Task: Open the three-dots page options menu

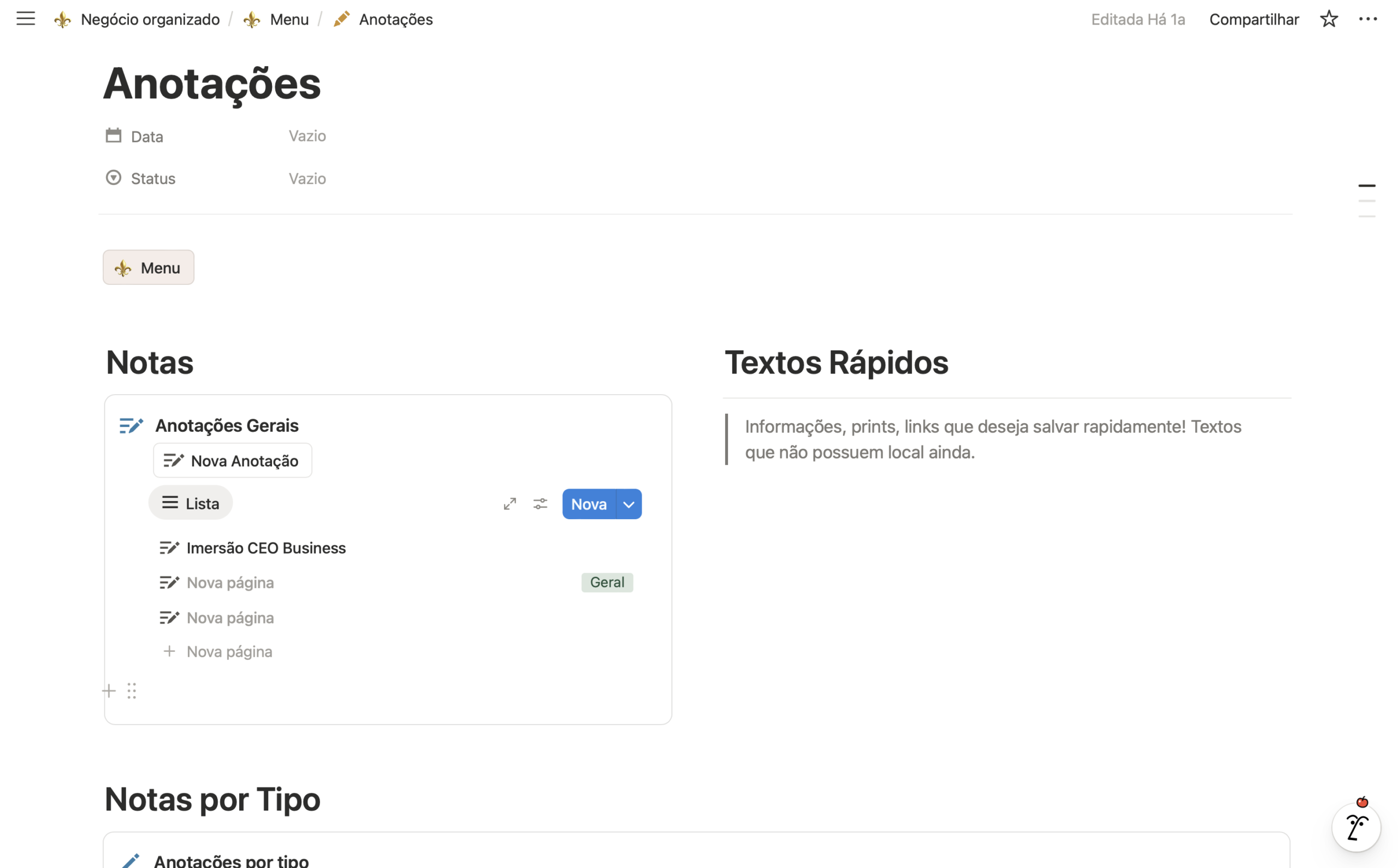Action: (x=1367, y=19)
